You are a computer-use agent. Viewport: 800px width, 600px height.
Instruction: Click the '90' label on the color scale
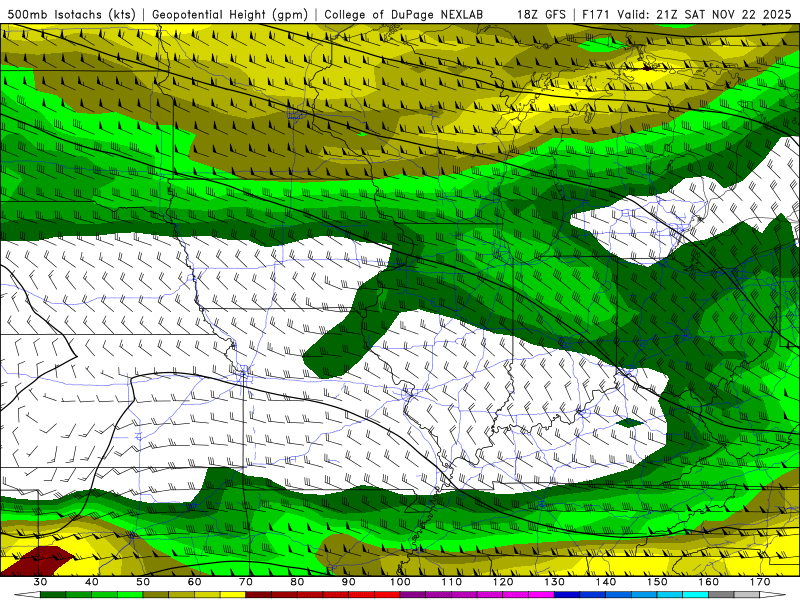[348, 582]
